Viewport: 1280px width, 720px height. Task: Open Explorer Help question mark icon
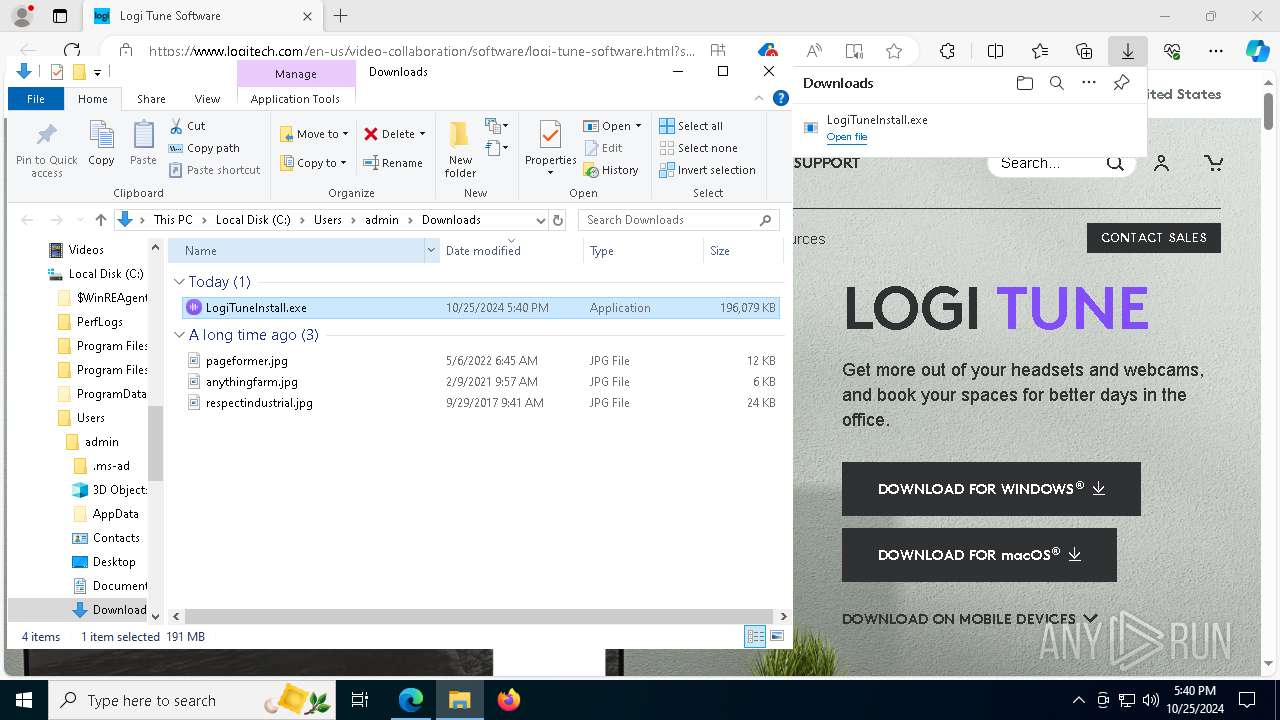(782, 98)
